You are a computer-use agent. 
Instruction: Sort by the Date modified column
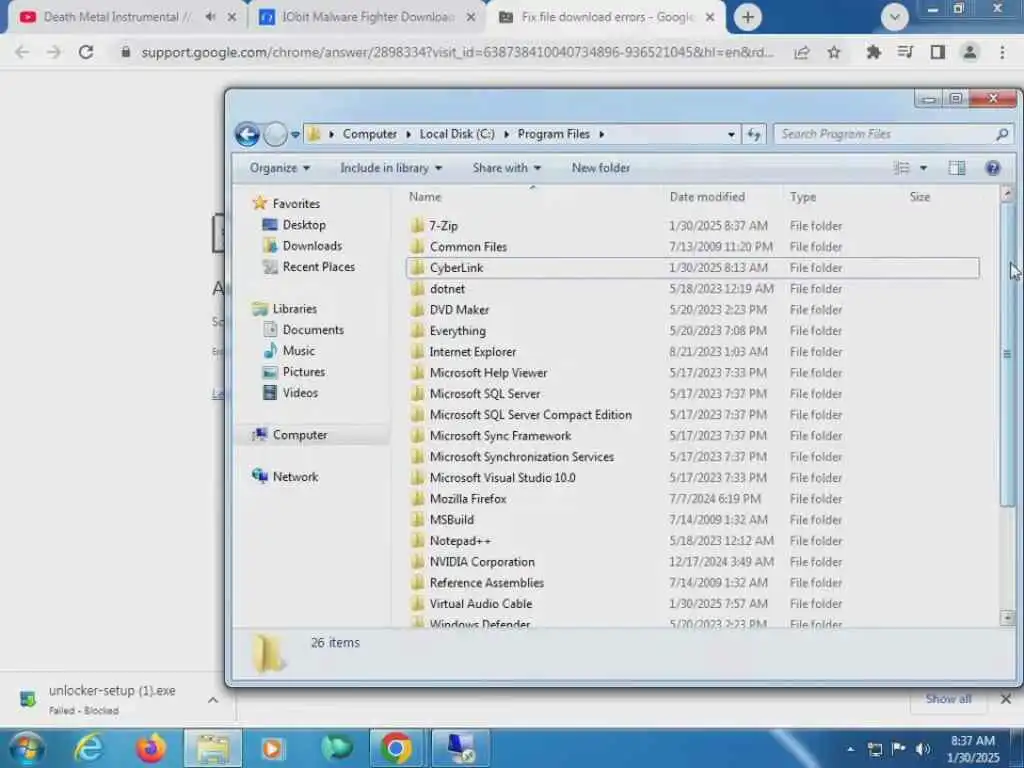[707, 197]
